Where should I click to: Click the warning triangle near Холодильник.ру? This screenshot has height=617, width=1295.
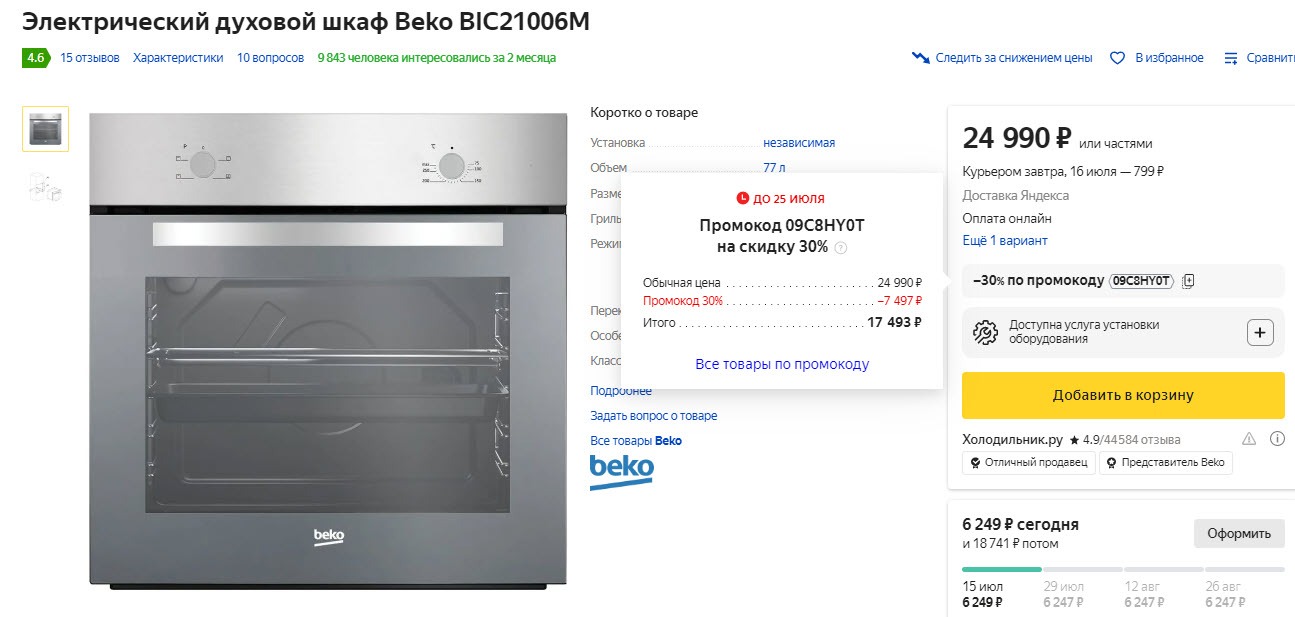1248,439
